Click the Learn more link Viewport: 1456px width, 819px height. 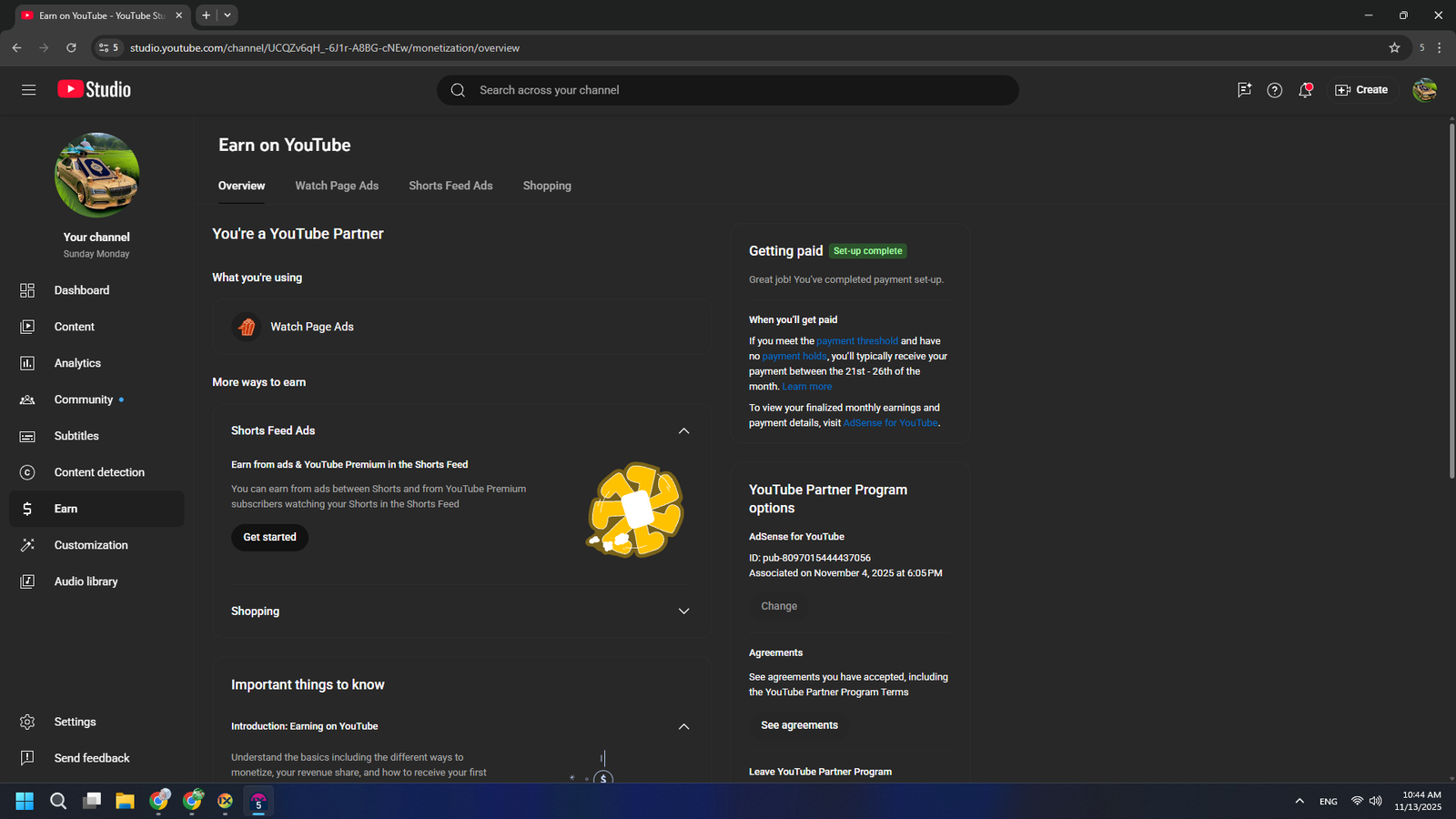[x=807, y=387]
